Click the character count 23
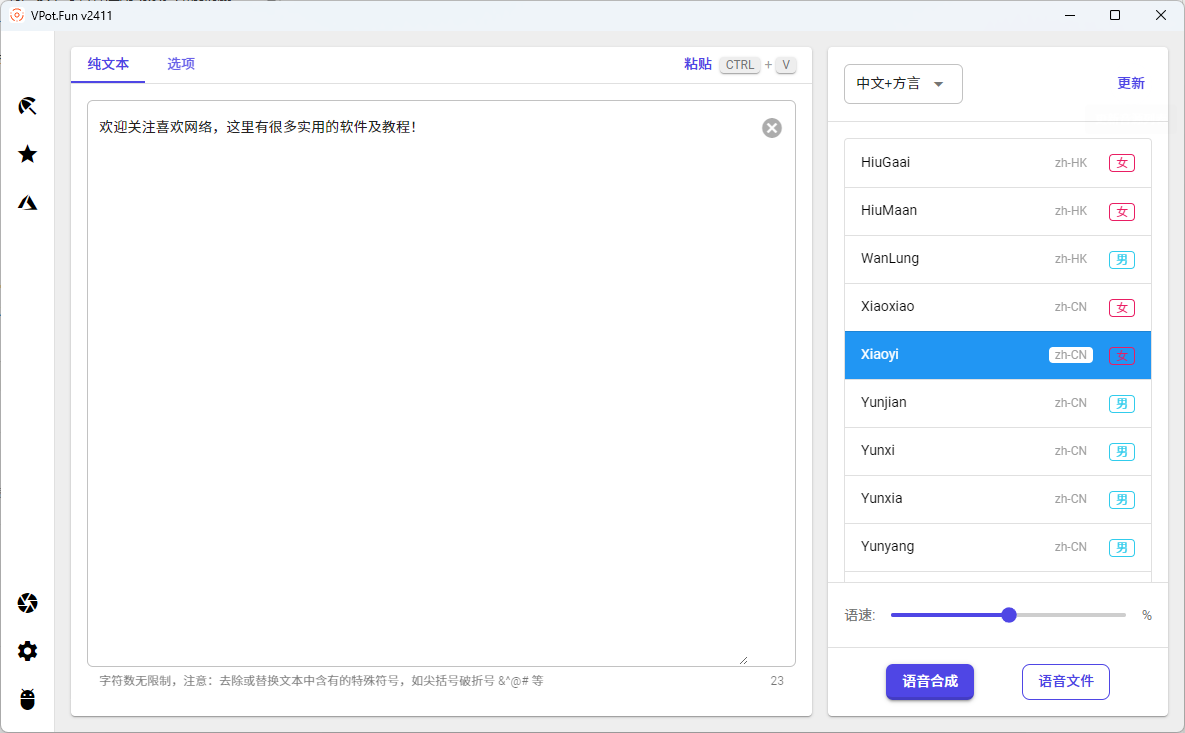Screen dimensions: 1185x733 point(777,681)
